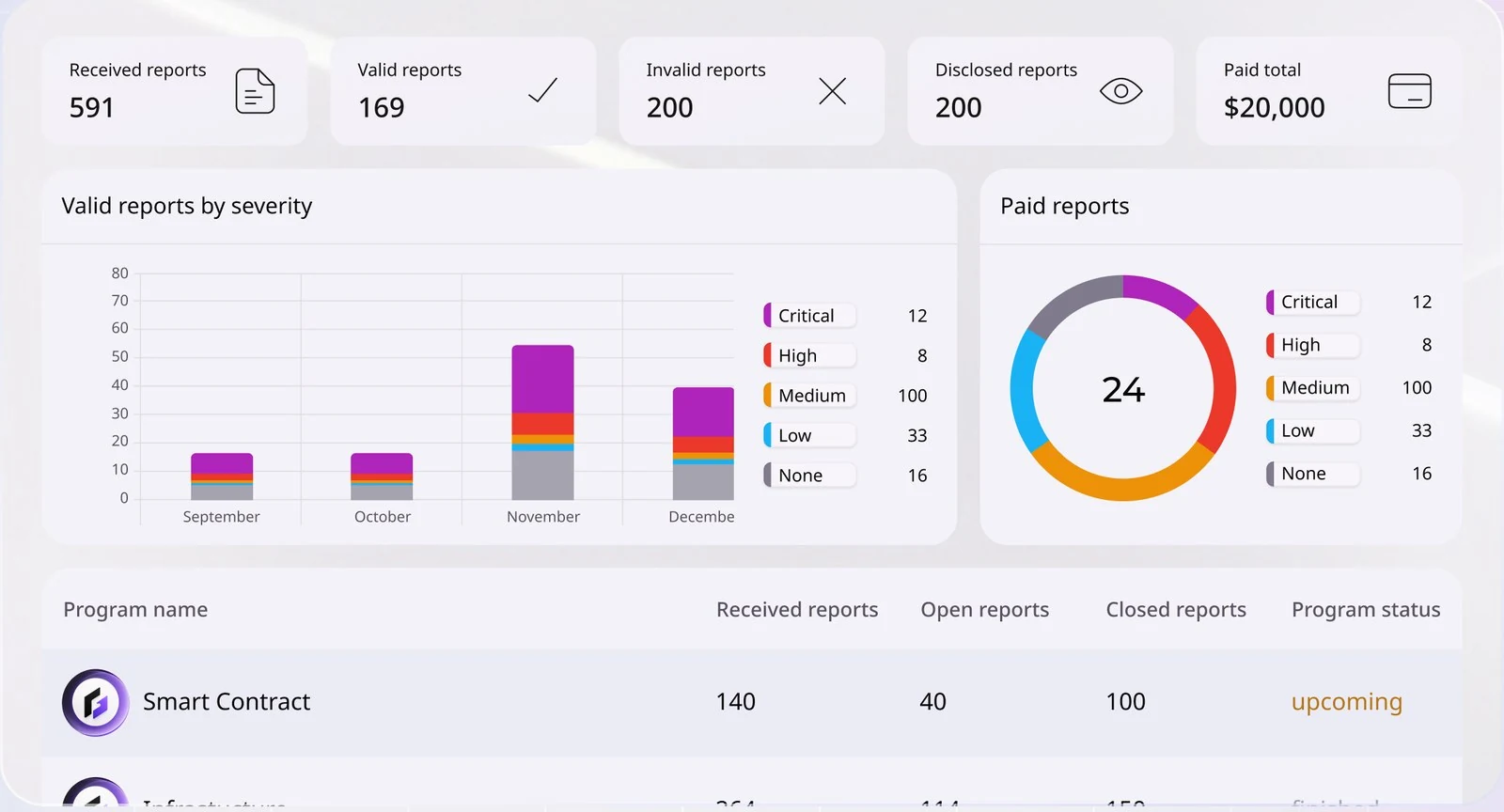Screen dimensions: 1504x812
Task: Click the donut chart center value 24
Action: (x=1123, y=389)
